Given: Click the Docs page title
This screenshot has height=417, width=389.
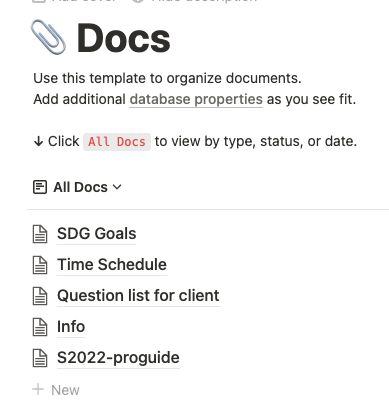Looking at the screenshot, I should pyautogui.click(x=124, y=38).
